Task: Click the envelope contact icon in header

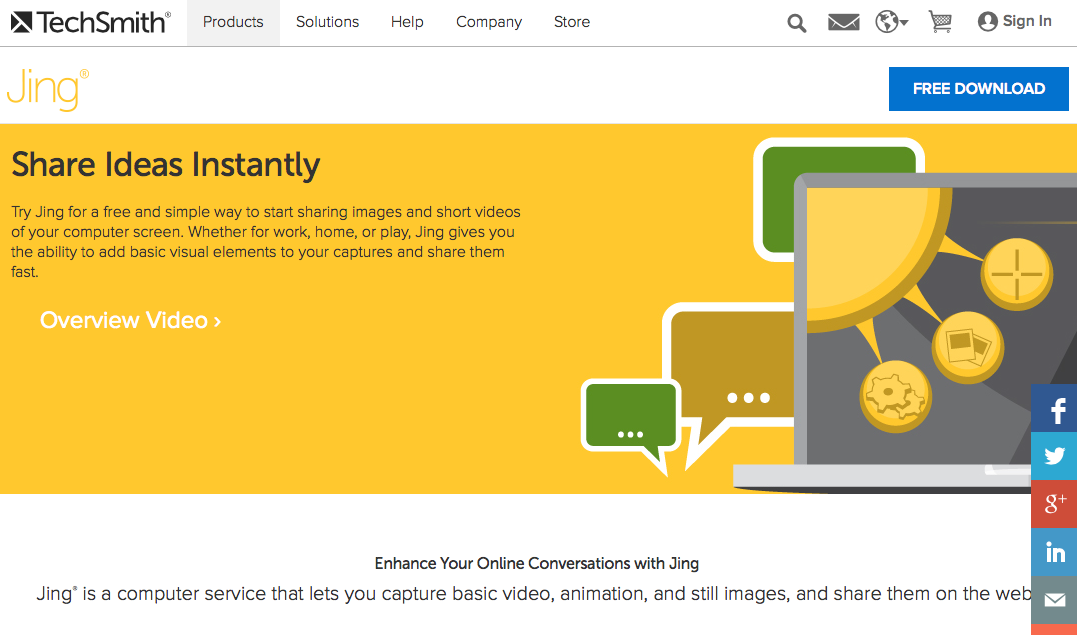Action: click(x=843, y=23)
